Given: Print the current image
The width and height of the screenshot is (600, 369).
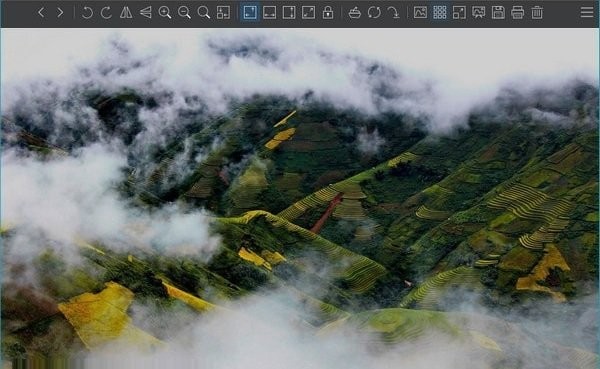Looking at the screenshot, I should (517, 13).
